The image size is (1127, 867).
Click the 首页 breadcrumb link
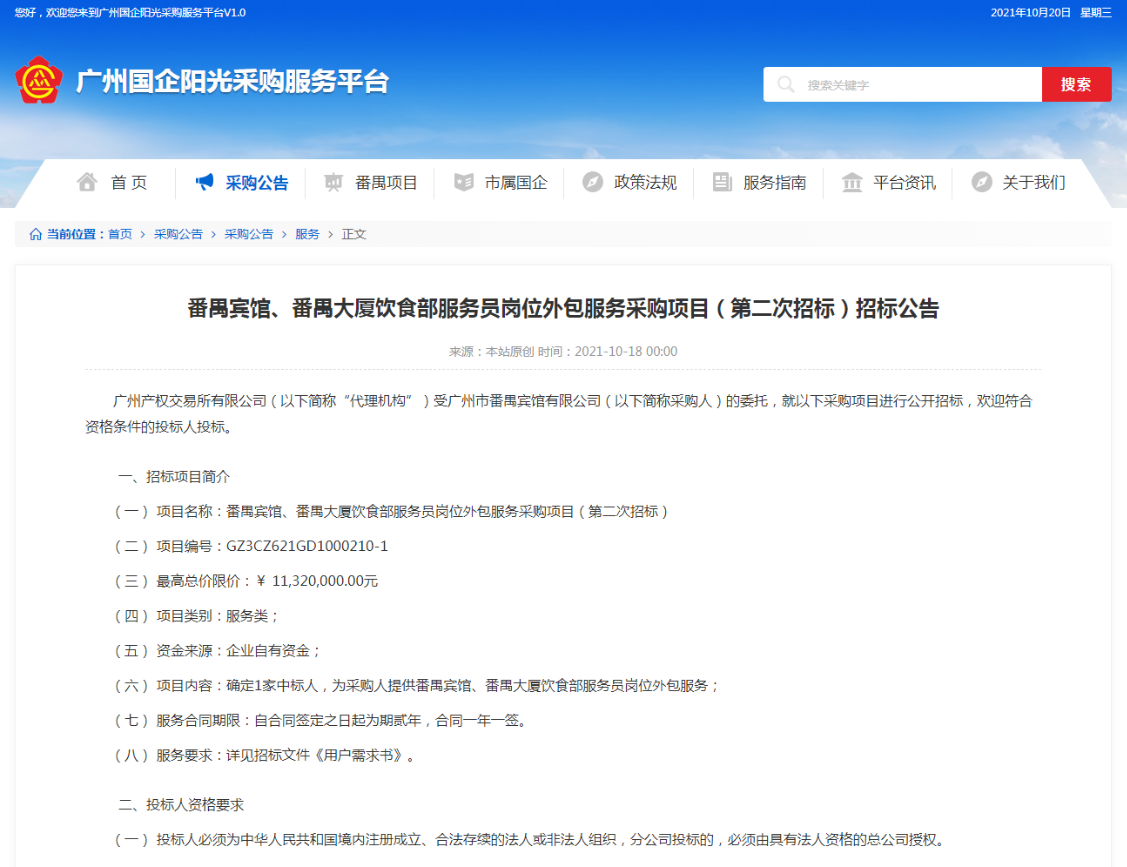click(x=120, y=234)
